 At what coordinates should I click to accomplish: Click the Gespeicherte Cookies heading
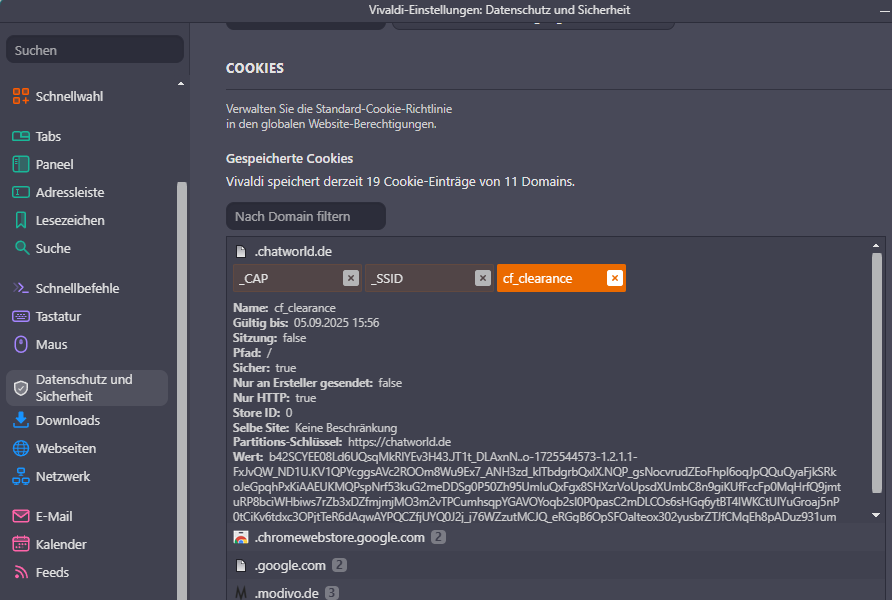[x=290, y=158]
